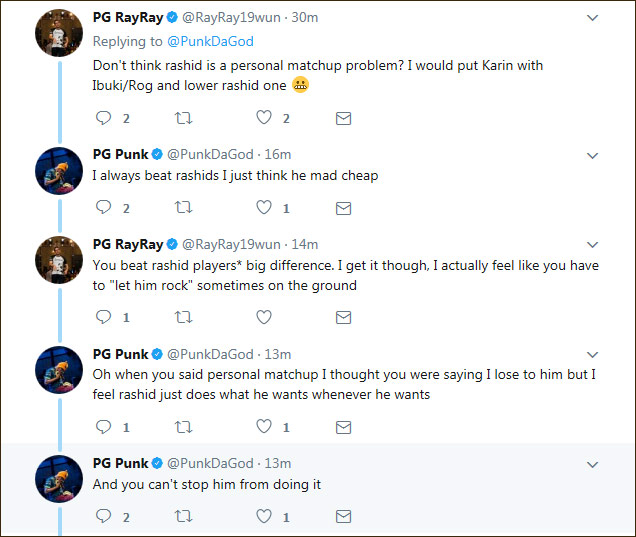Click PG Punk's avatar on 16m tweet
Screen dimensions: 636x537
tap(58, 169)
